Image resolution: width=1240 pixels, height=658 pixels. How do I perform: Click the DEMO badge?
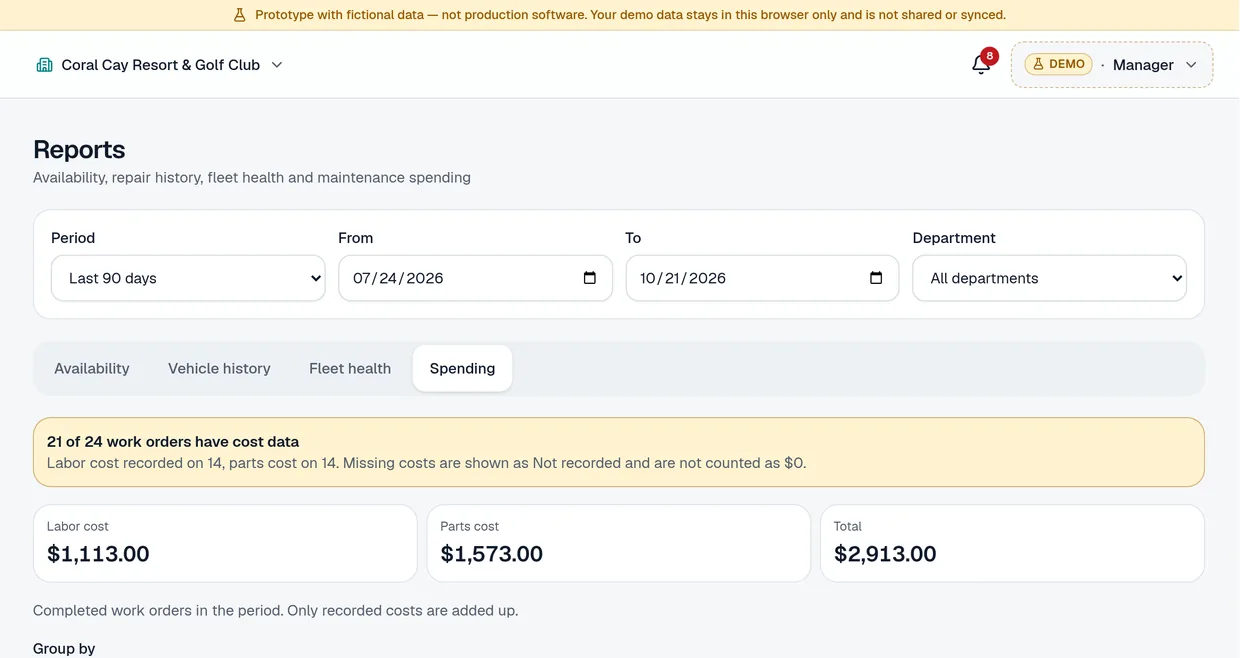(x=1058, y=64)
